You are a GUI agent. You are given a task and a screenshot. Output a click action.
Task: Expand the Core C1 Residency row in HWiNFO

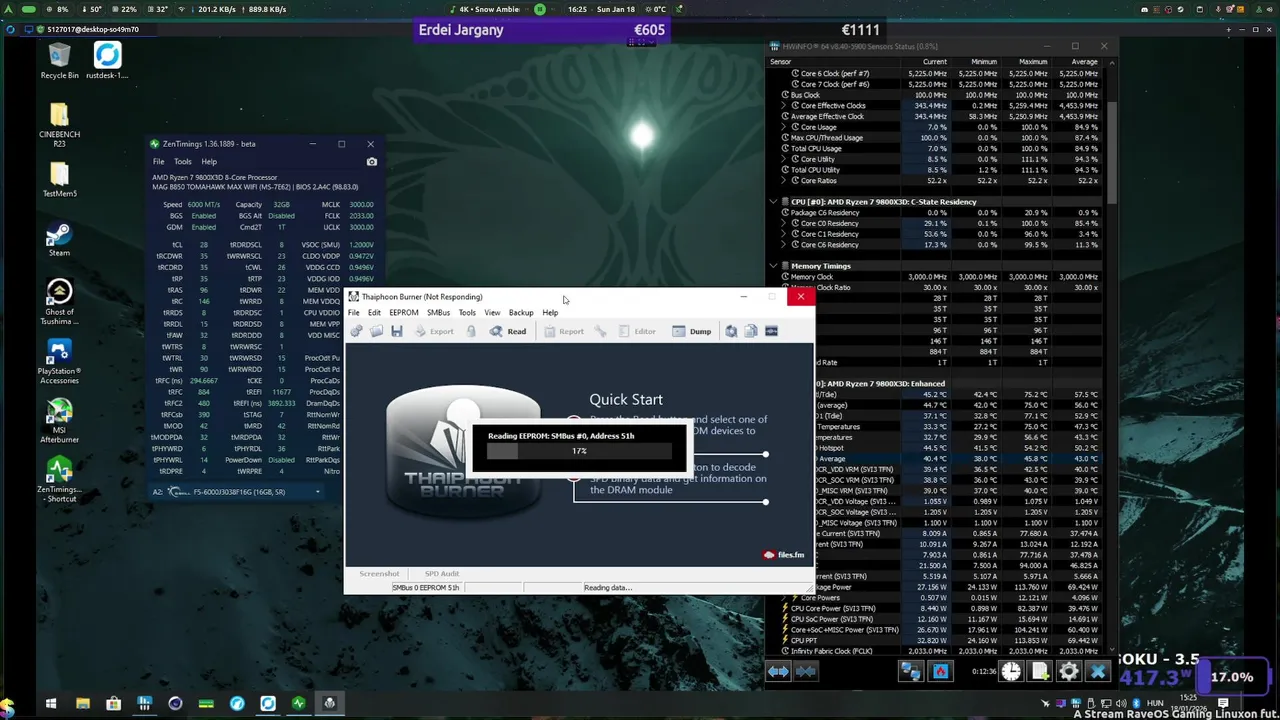click(x=785, y=234)
